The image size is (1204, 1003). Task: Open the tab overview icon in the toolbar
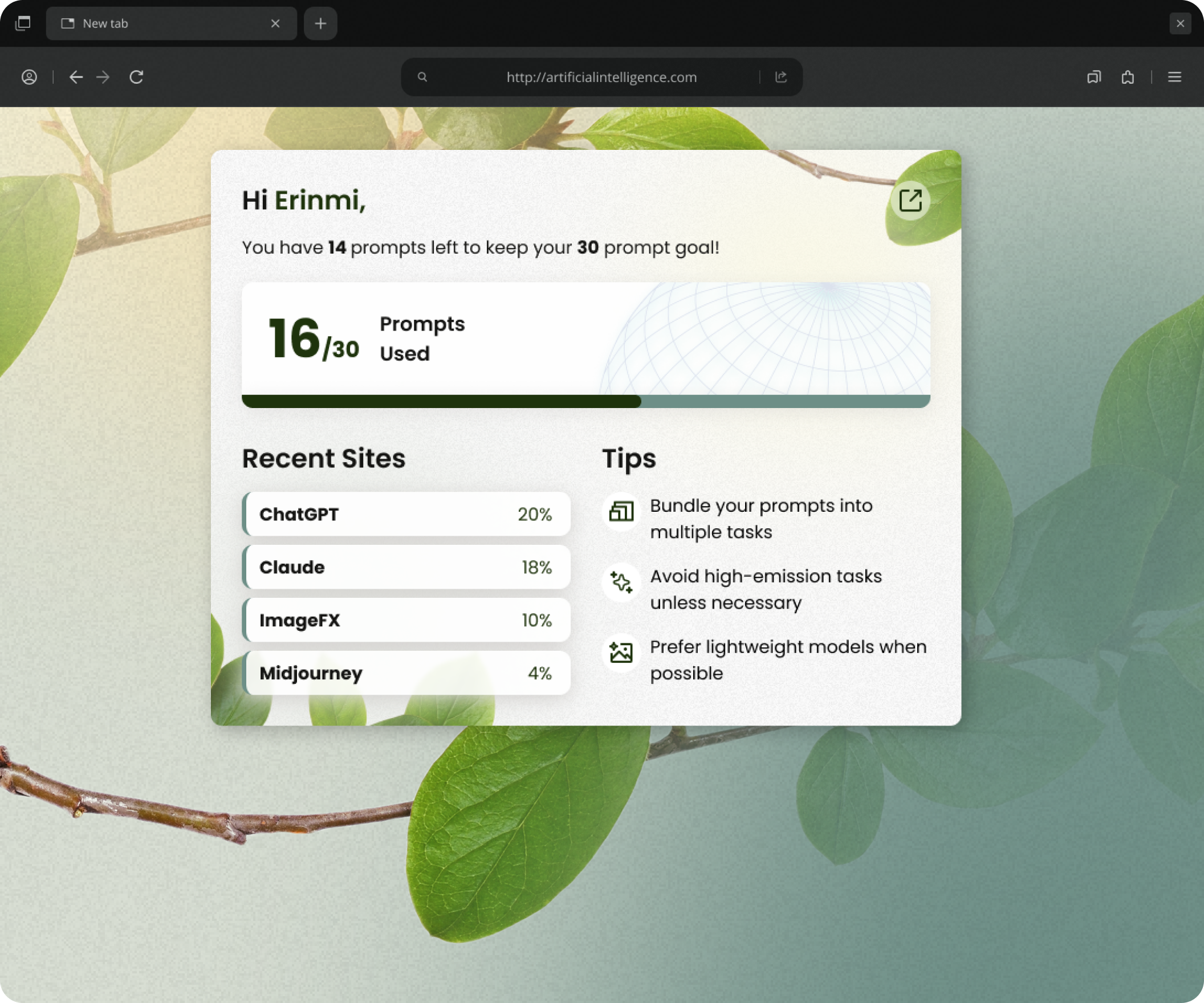click(x=1094, y=77)
